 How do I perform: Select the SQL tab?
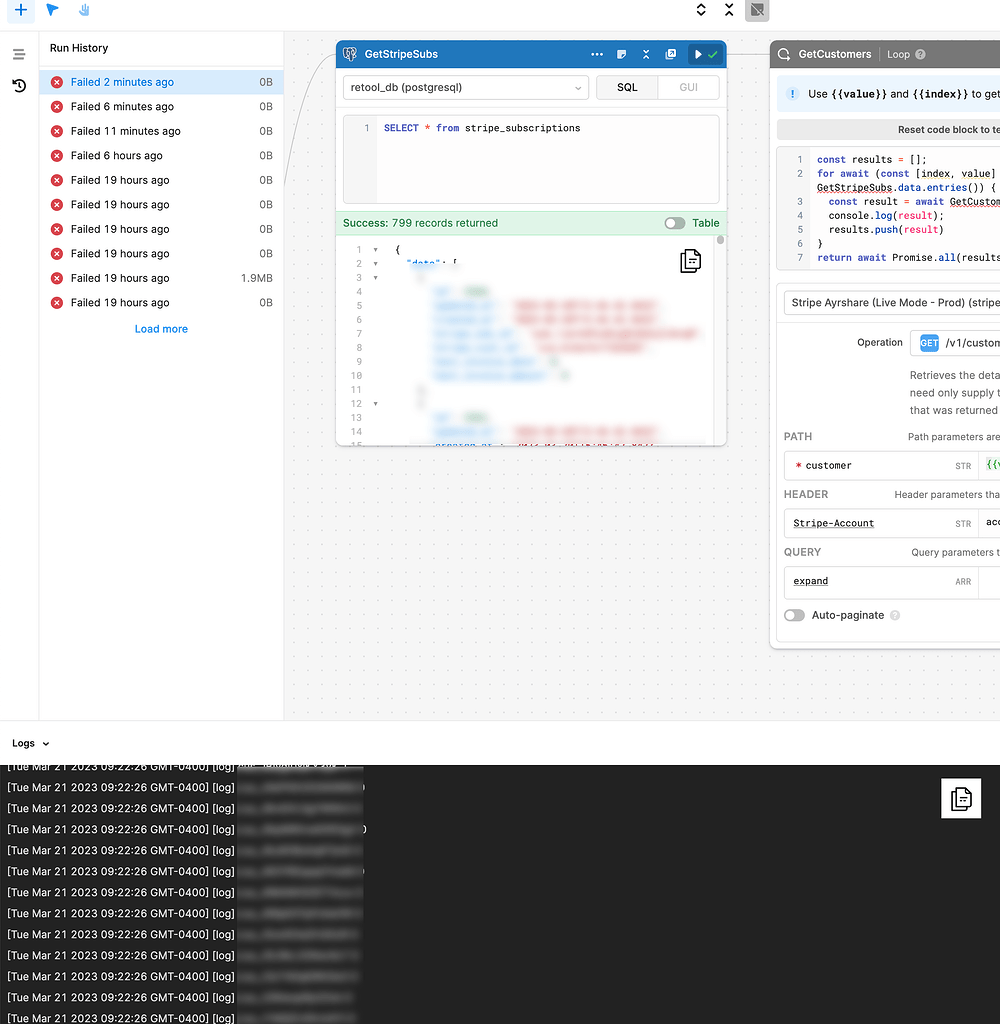(627, 87)
